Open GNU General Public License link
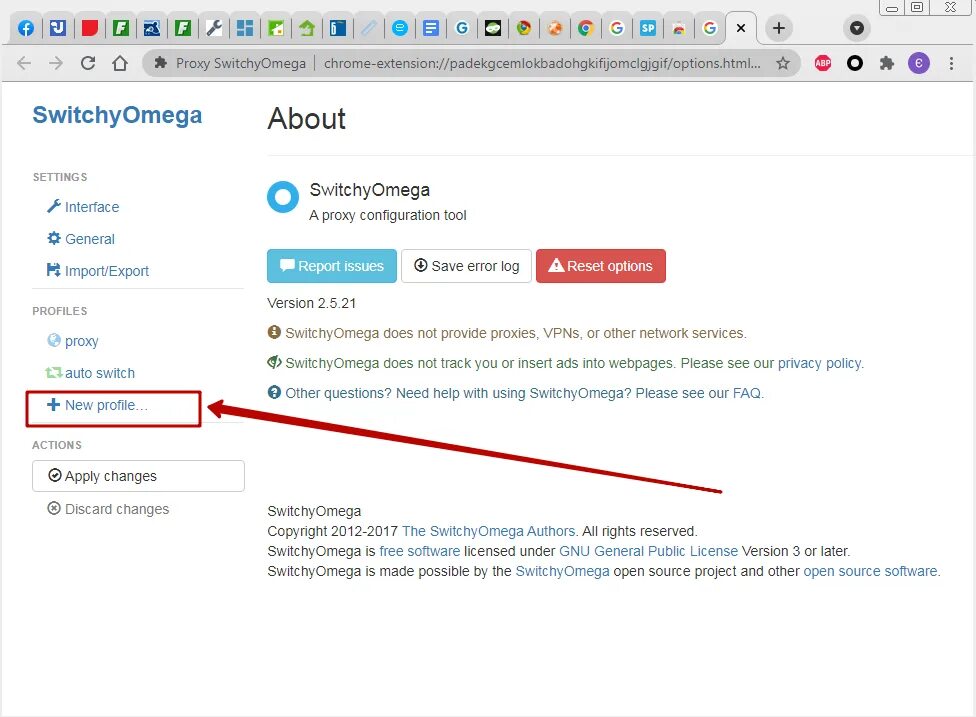The width and height of the screenshot is (976, 717). [649, 551]
